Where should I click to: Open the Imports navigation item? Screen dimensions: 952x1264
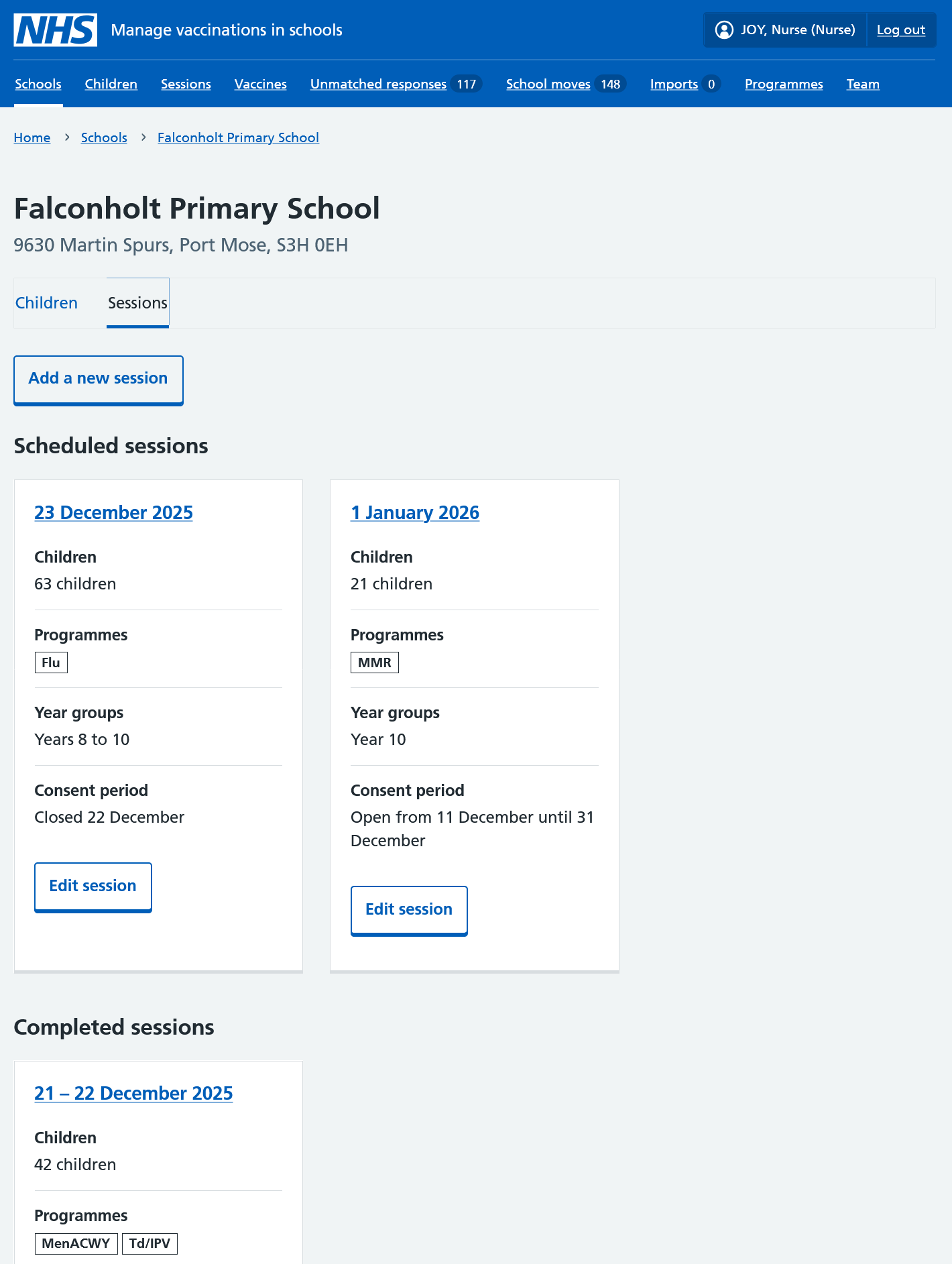click(x=674, y=84)
